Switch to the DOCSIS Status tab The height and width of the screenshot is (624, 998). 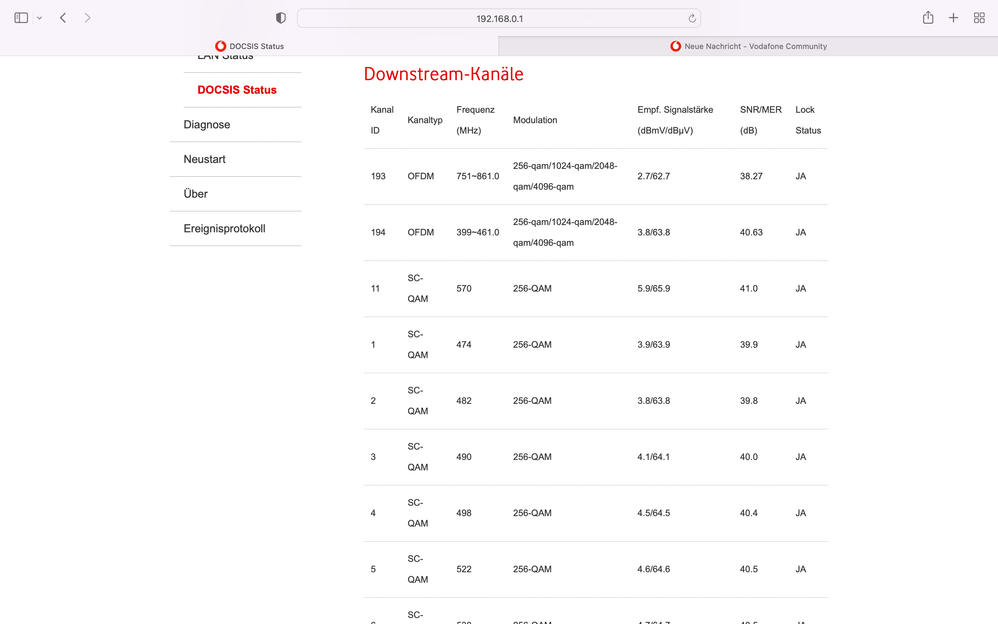tap(249, 46)
